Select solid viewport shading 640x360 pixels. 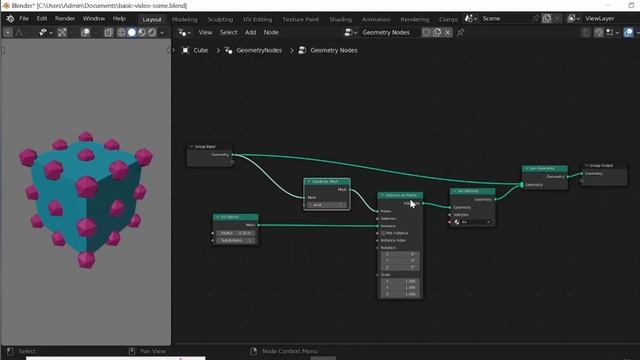(131, 32)
